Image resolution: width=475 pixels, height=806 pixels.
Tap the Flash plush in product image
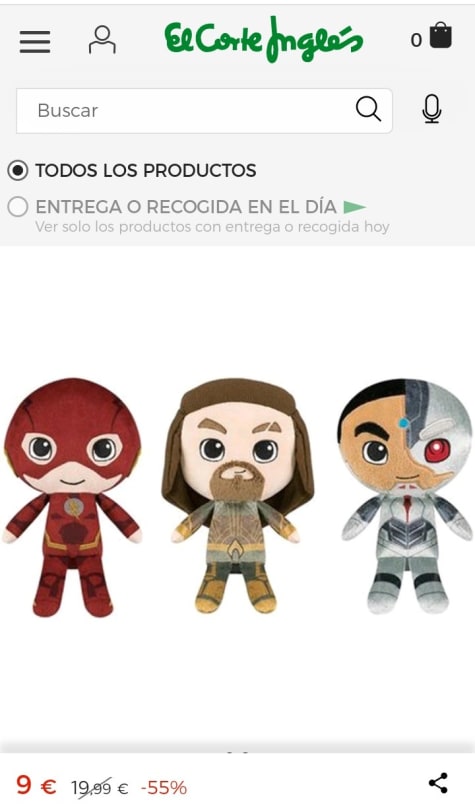[72, 497]
